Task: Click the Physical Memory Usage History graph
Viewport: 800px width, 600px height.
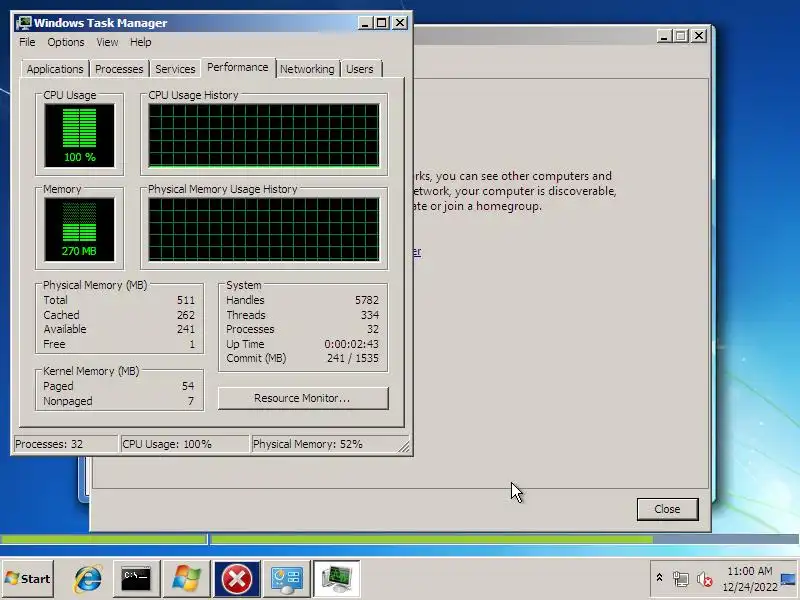Action: click(x=264, y=230)
